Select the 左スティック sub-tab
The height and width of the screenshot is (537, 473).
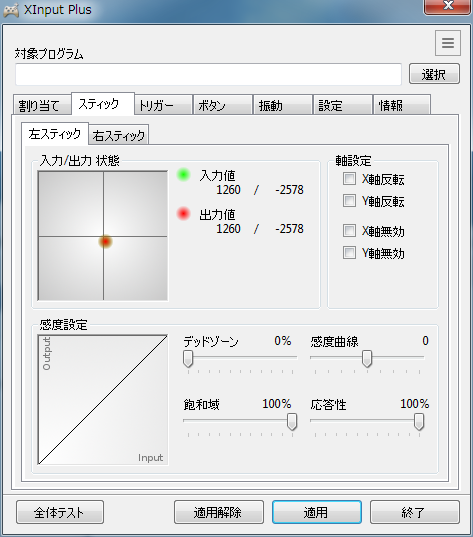point(55,134)
